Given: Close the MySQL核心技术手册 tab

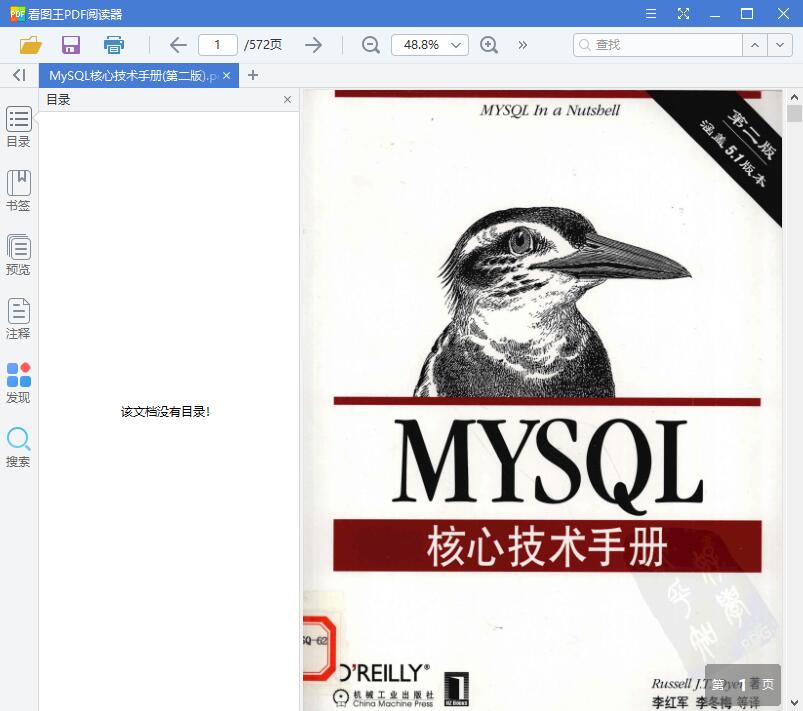Looking at the screenshot, I should tap(226, 76).
